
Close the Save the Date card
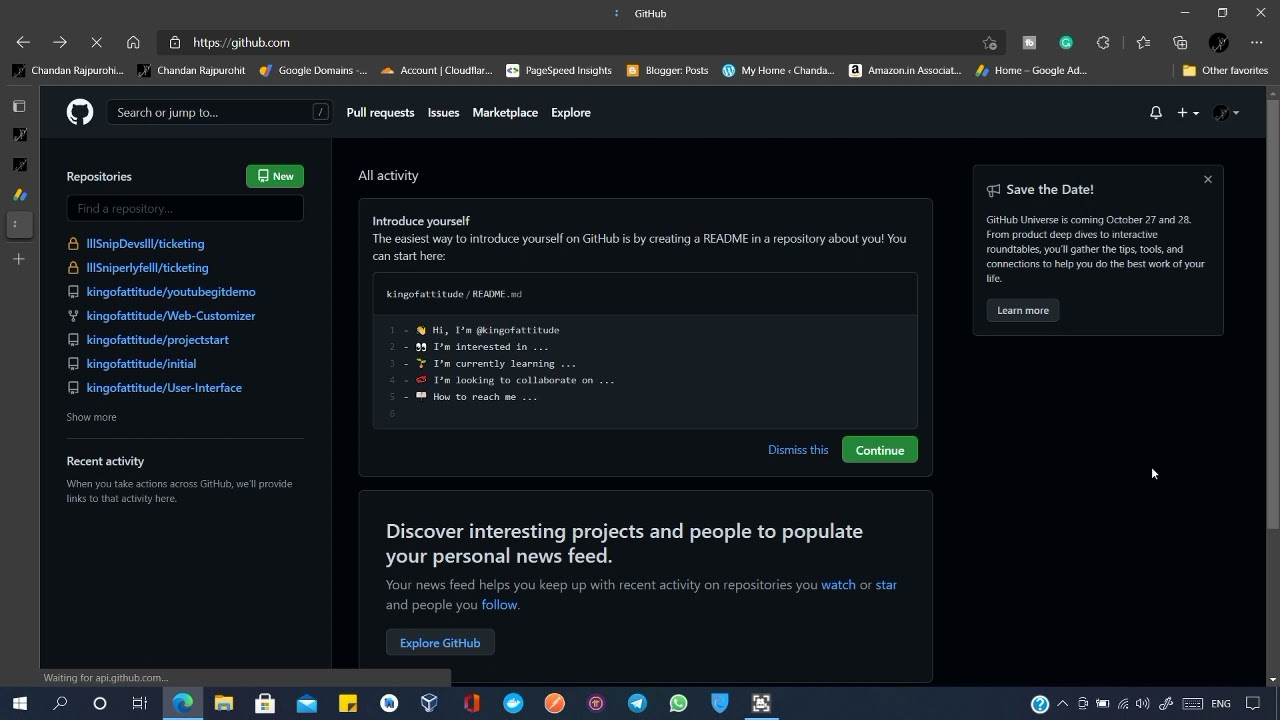pyautogui.click(x=1208, y=180)
